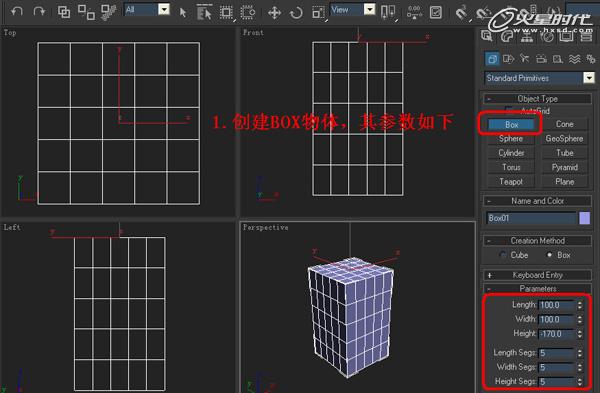Click the Cylinder primitive button
This screenshot has height=393, width=600.
coord(511,153)
